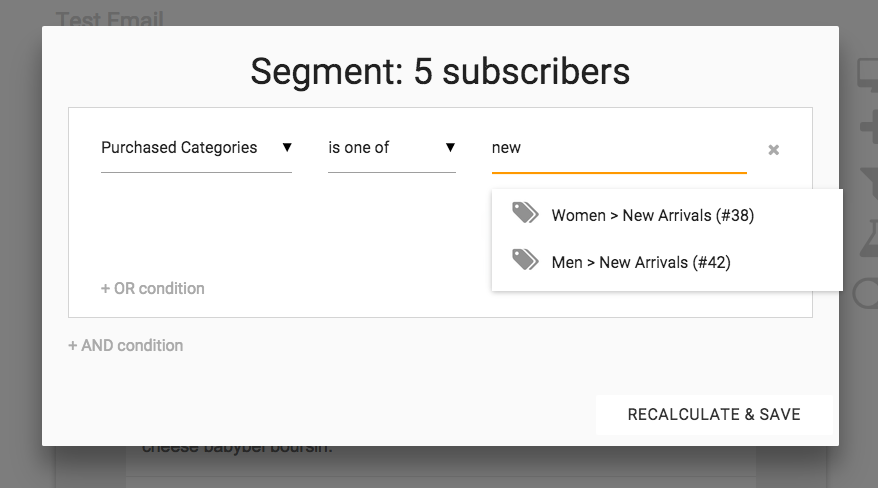Screen dimensions: 878x488
Task: Click the plus icon in right sidebar
Action: 867,126
